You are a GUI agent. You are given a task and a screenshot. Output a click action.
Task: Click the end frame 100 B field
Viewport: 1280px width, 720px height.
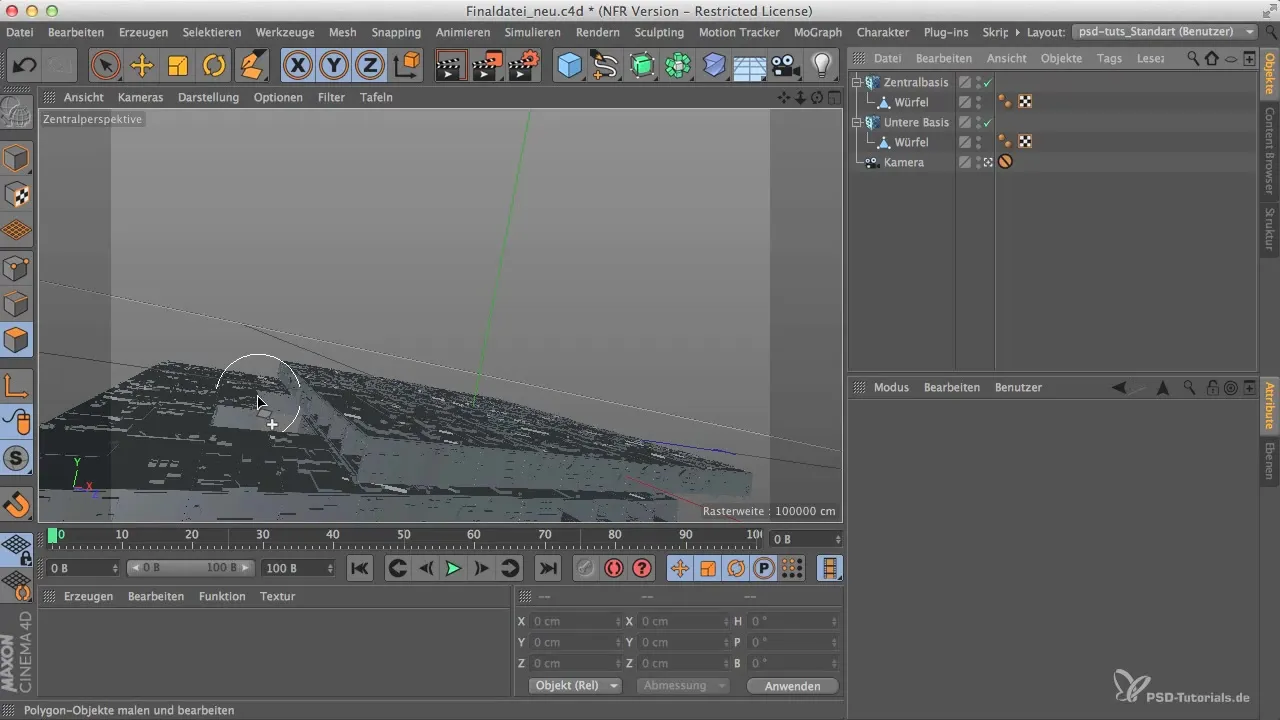pyautogui.click(x=298, y=568)
